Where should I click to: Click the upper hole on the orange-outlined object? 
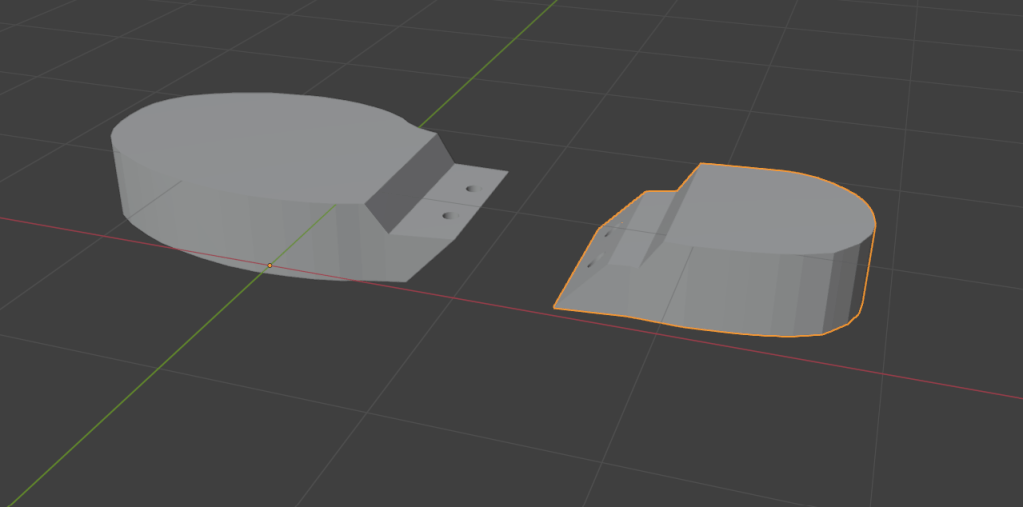tap(606, 234)
